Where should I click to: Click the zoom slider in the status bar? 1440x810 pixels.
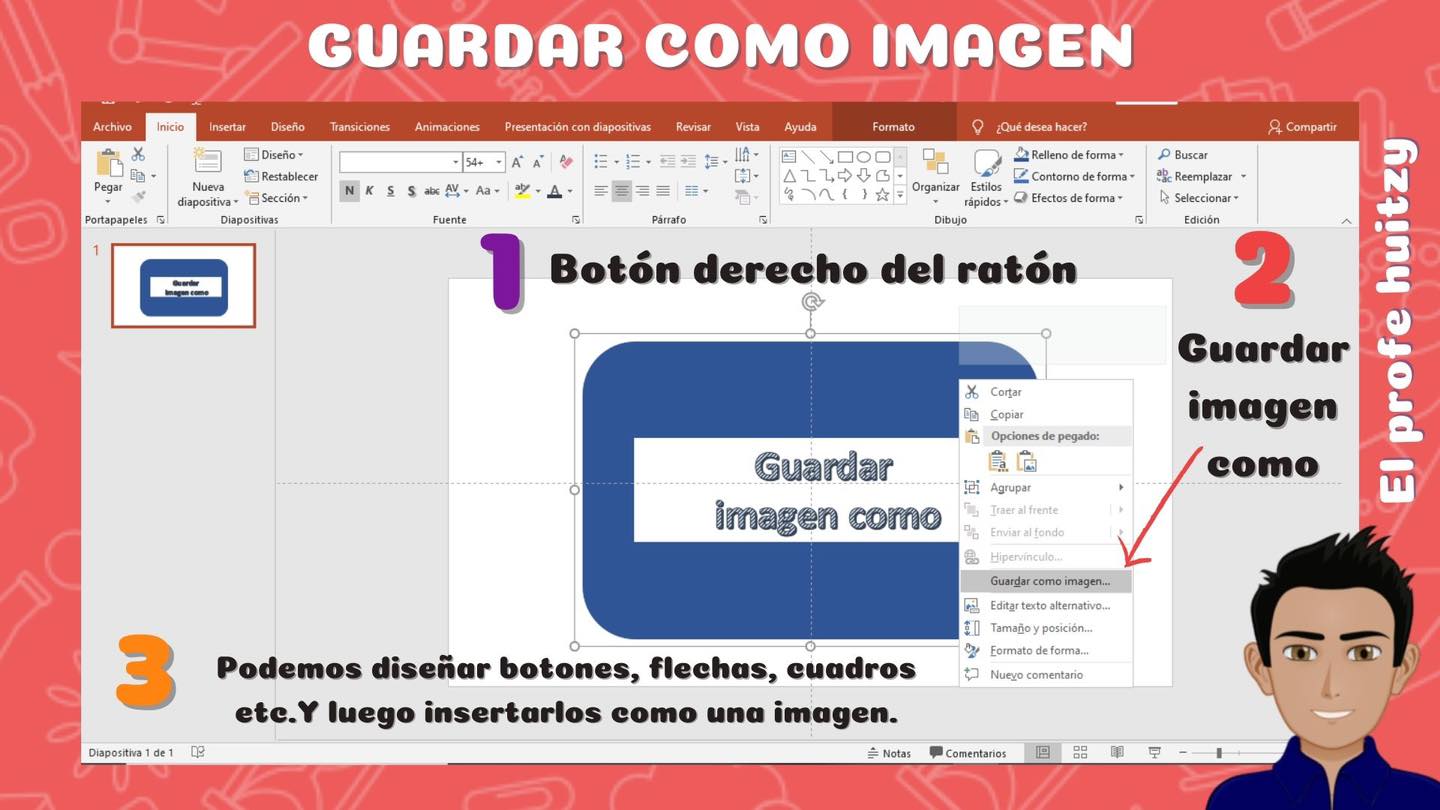click(x=1219, y=753)
